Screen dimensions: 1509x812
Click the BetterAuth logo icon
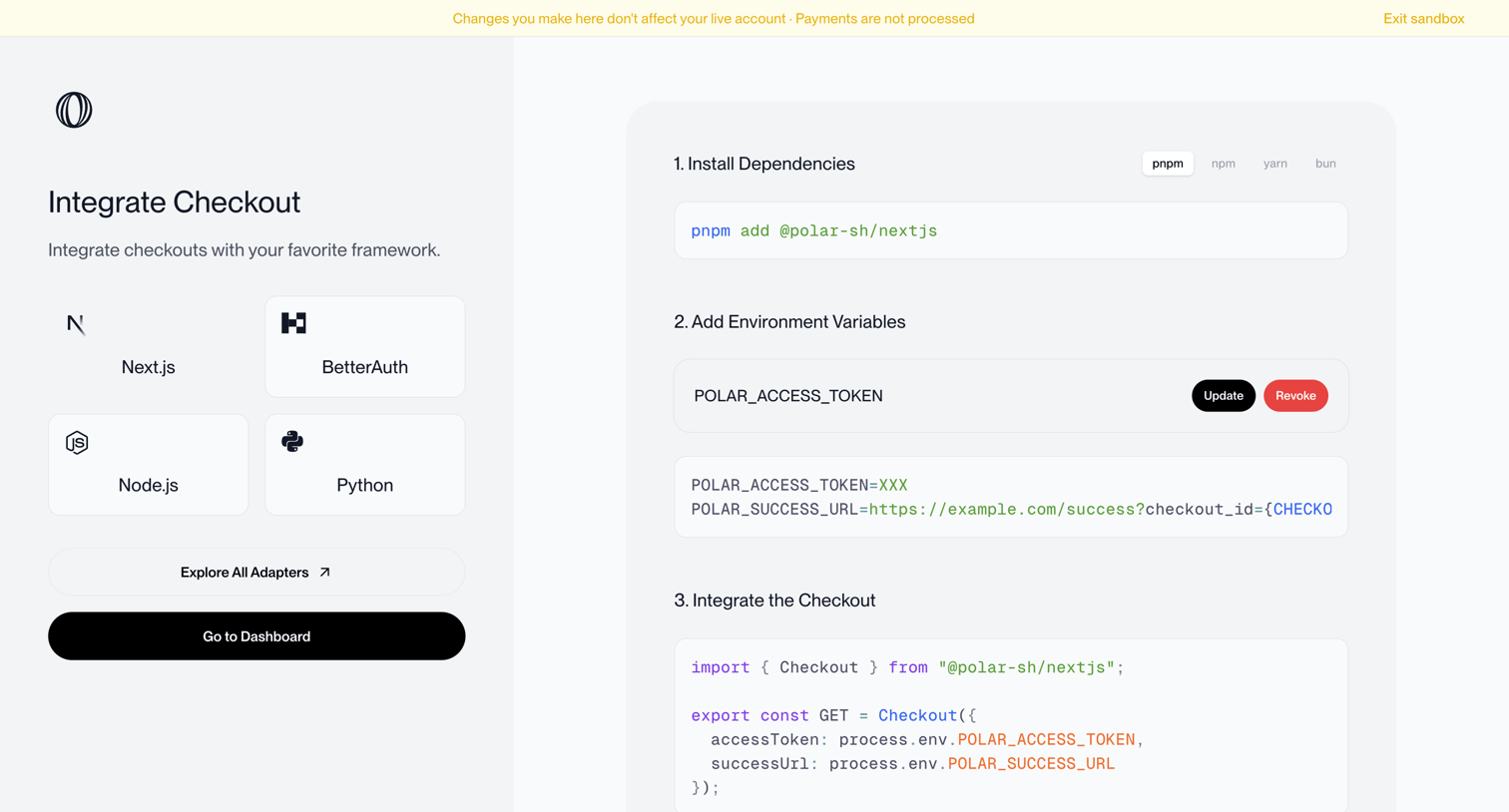293,323
